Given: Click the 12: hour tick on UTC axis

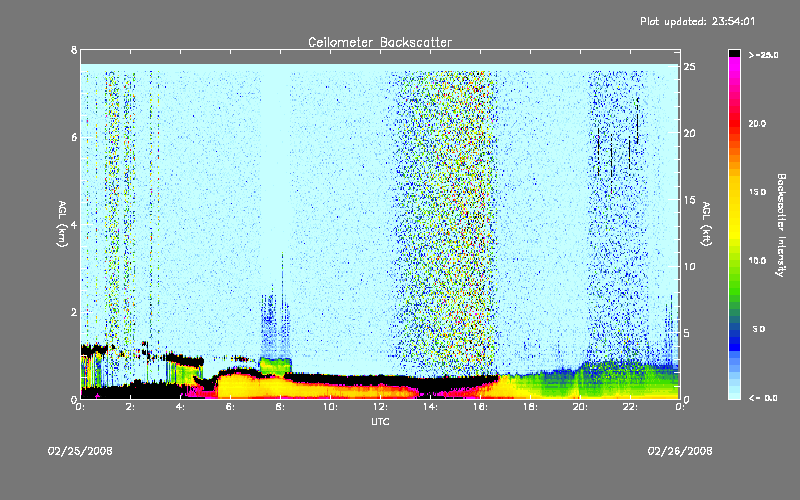Looking at the screenshot, I should point(380,407).
